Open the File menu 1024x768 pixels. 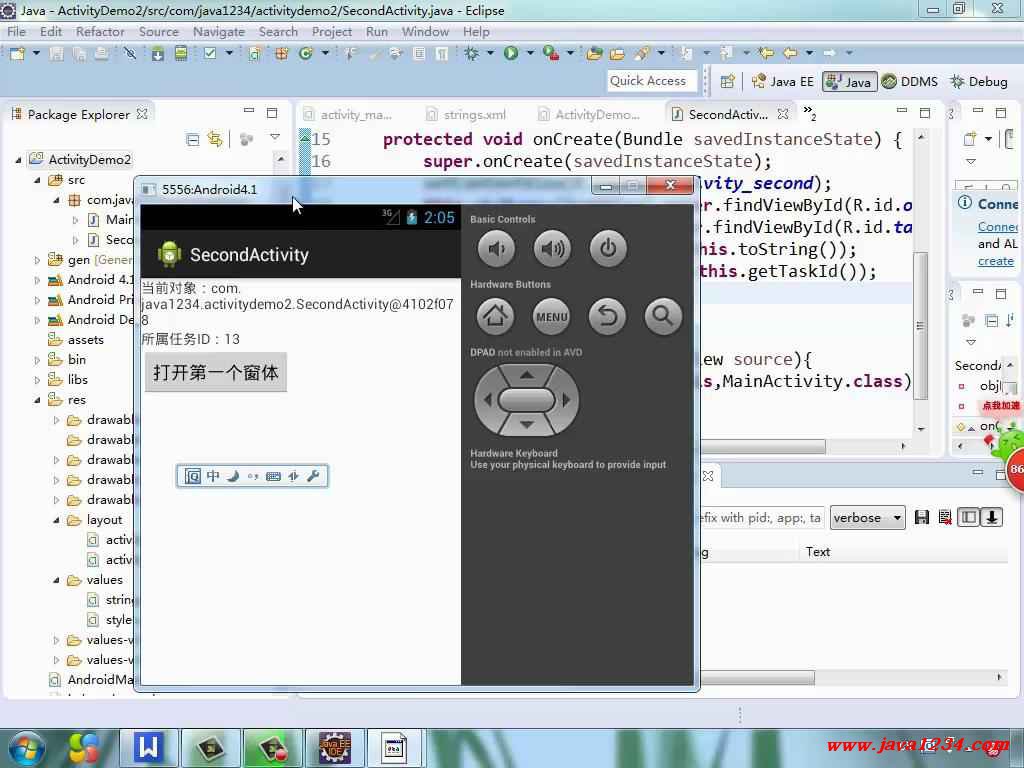coord(16,31)
